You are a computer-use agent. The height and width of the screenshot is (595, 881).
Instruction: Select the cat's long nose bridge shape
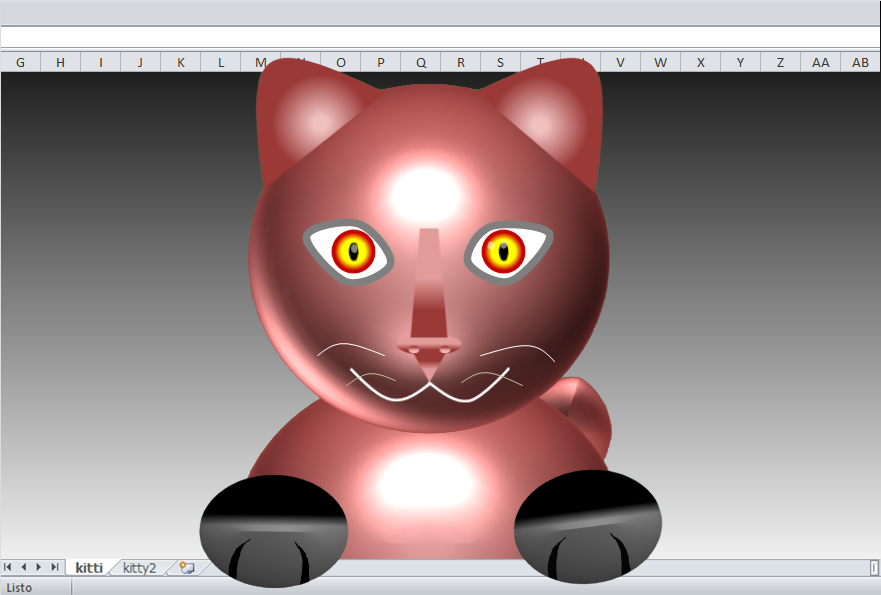click(428, 284)
